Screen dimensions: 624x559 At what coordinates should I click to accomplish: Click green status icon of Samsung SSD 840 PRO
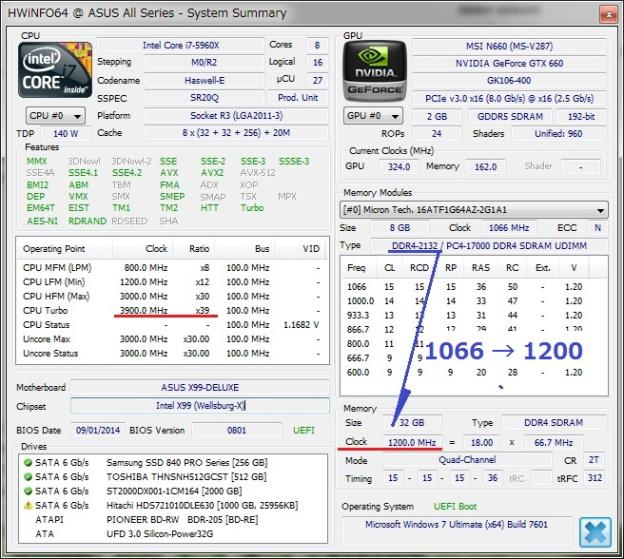(x=28, y=462)
